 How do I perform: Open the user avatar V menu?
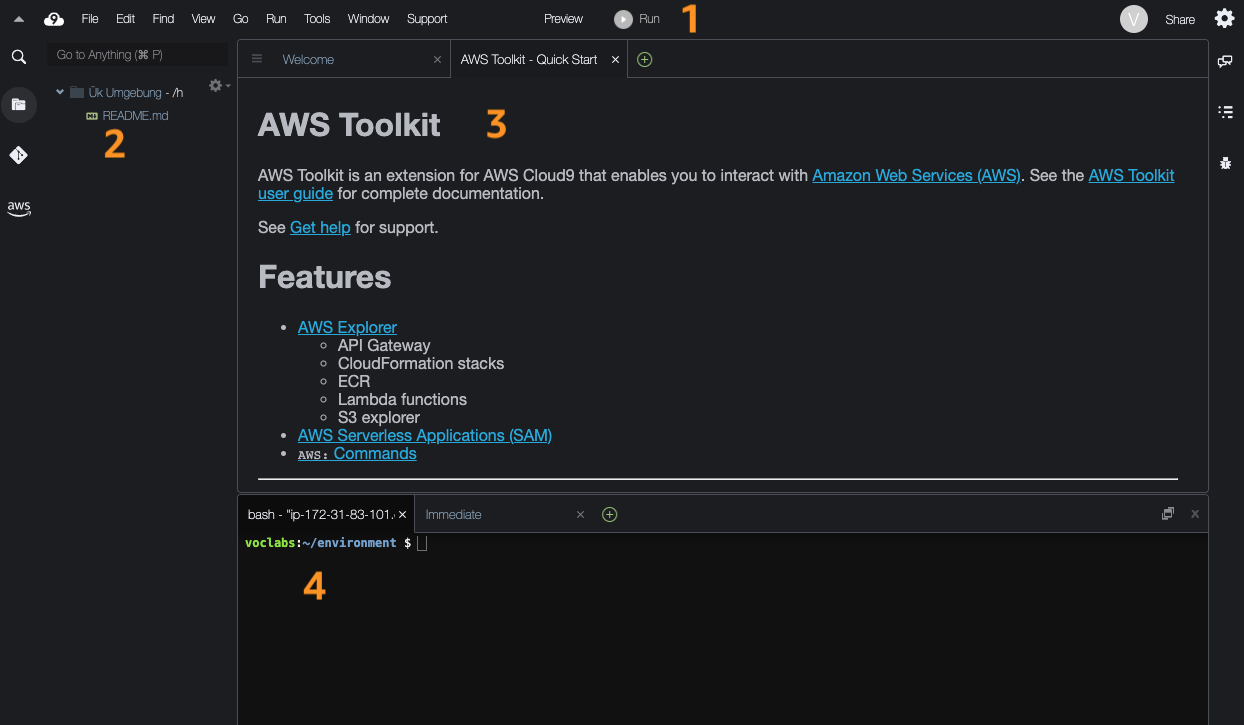(x=1133, y=19)
